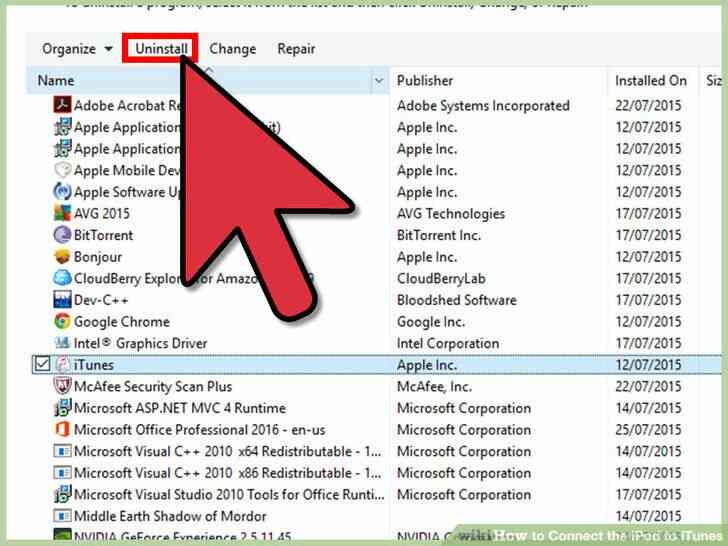Viewport: 728px width, 546px height.
Task: Select Microsoft Office Professional 2016 - en-us
Action: [x=200, y=430]
